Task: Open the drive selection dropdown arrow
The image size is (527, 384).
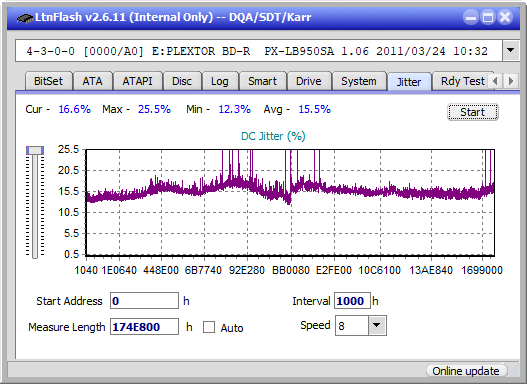Action: (511, 50)
